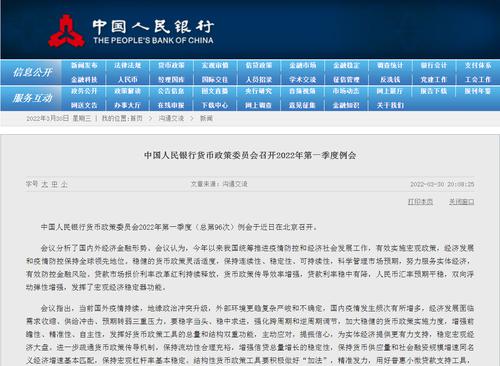This screenshot has height=366, width=500.
Task: Open 下载中心 in the navigation menu
Action: [215, 105]
